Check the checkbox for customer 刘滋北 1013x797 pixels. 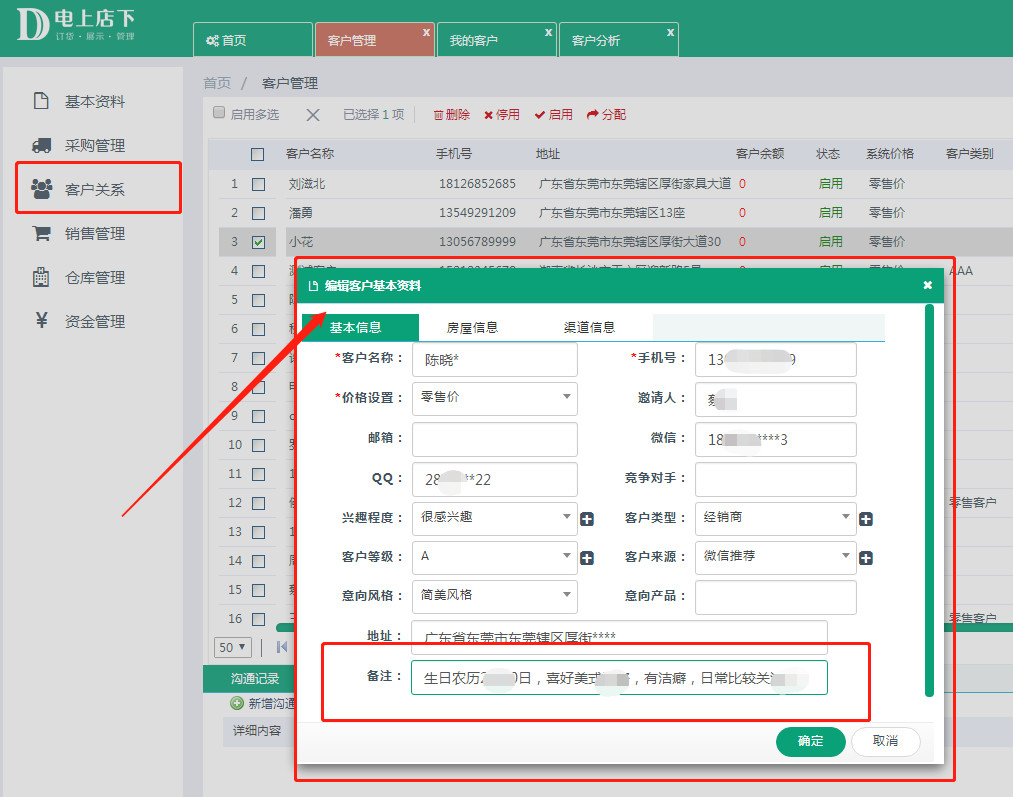click(258, 184)
